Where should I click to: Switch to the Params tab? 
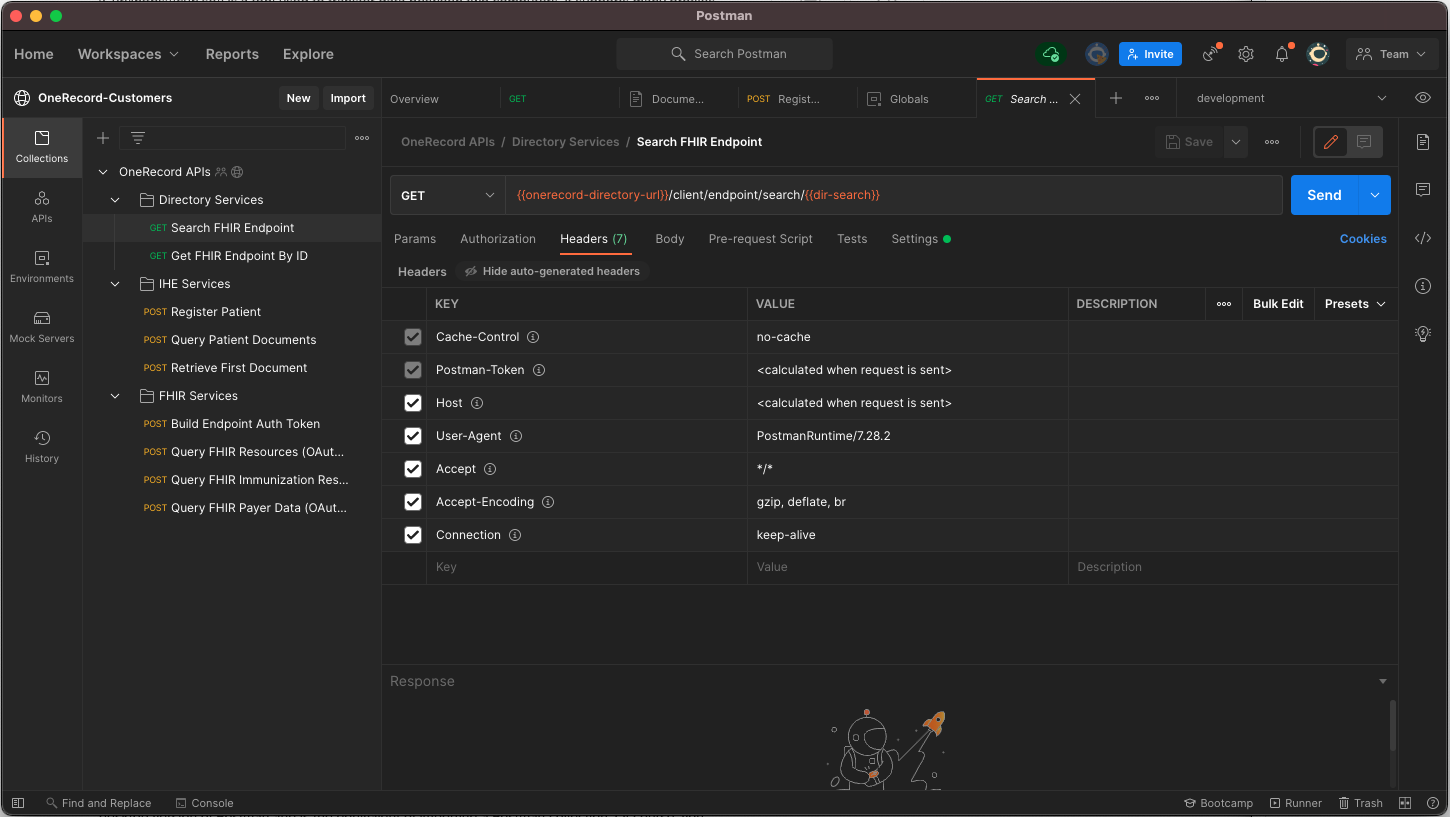click(x=415, y=239)
